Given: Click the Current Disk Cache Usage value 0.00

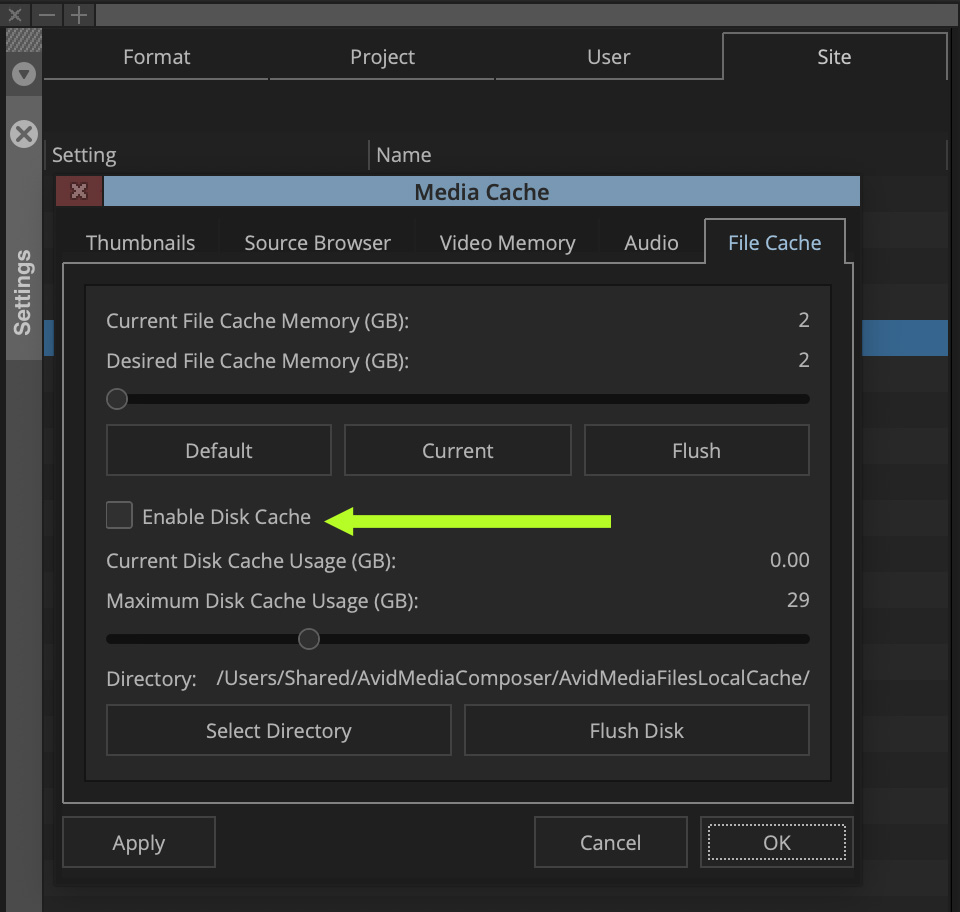Looking at the screenshot, I should (789, 560).
